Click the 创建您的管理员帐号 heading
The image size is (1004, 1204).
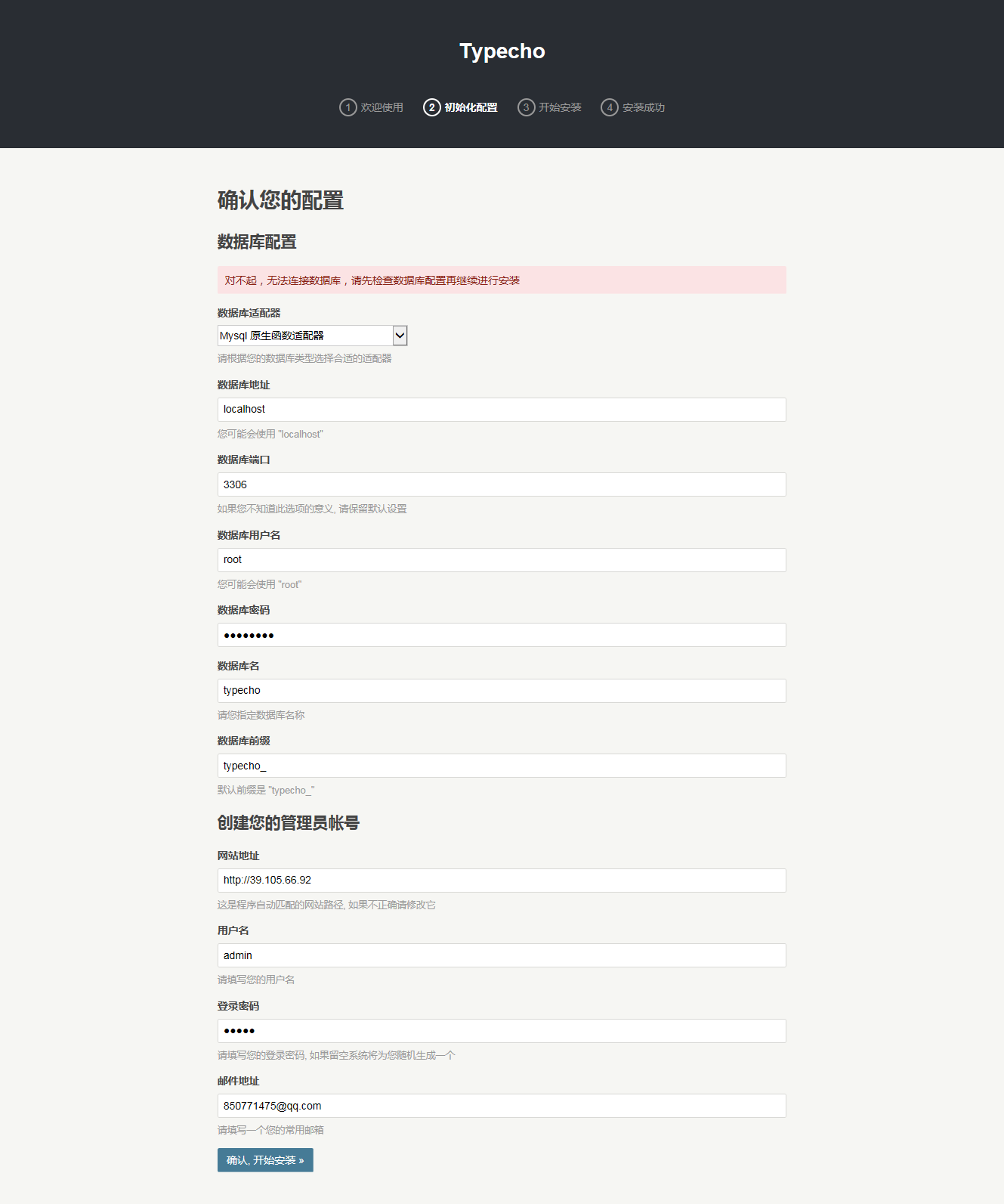coord(289,823)
